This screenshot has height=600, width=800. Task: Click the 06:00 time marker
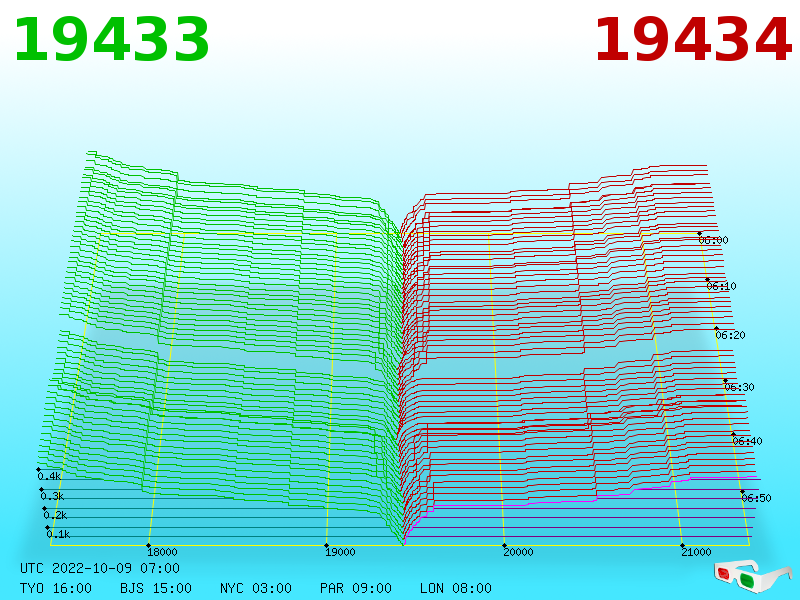[713, 240]
